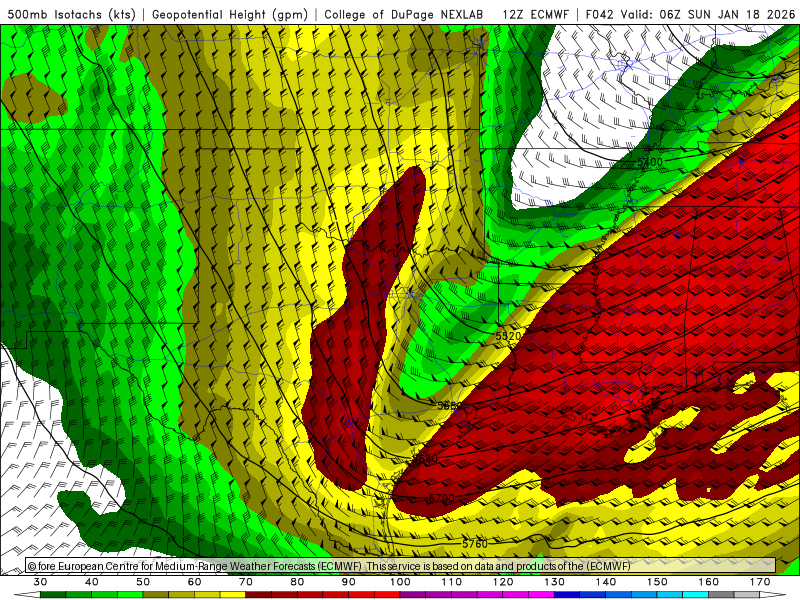
Task: Click the "Geopotential Height (gpm)" title text
Action: 230,14
